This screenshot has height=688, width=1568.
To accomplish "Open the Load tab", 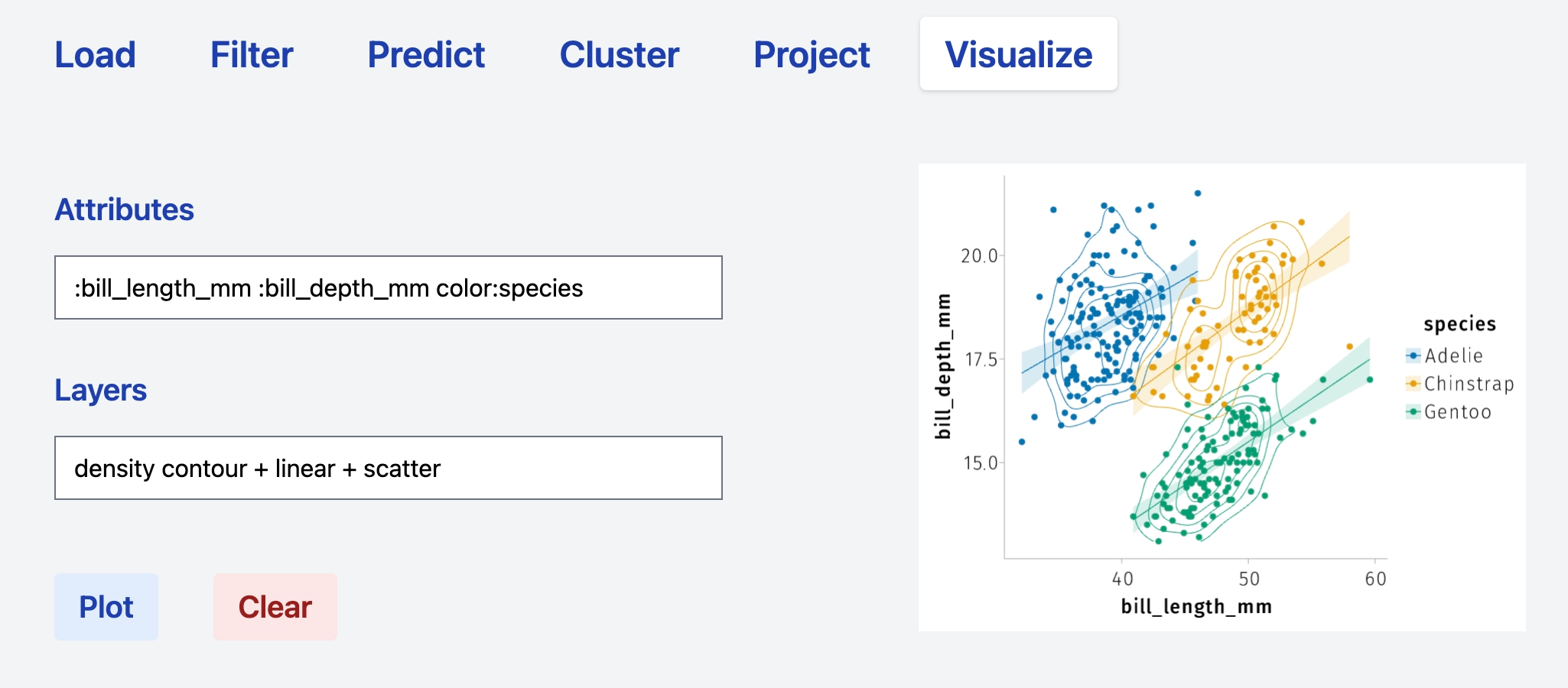I will pyautogui.click(x=96, y=55).
